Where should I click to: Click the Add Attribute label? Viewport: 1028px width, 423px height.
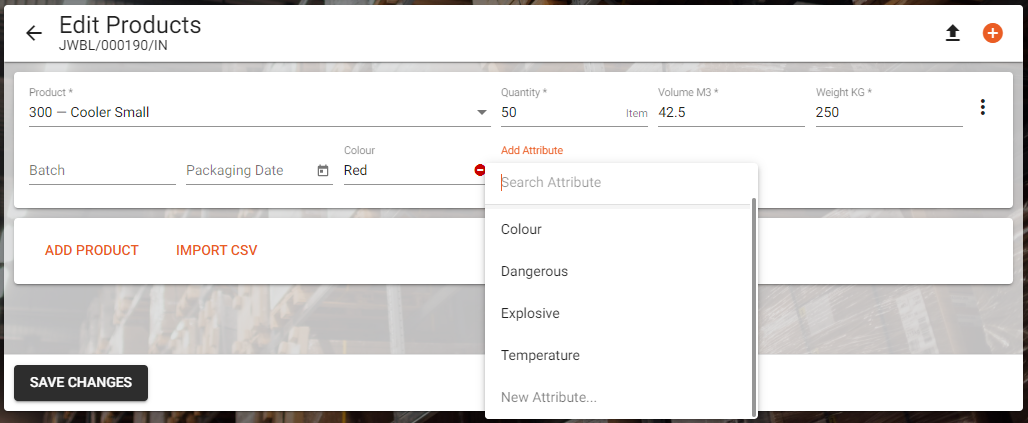pyautogui.click(x=532, y=150)
